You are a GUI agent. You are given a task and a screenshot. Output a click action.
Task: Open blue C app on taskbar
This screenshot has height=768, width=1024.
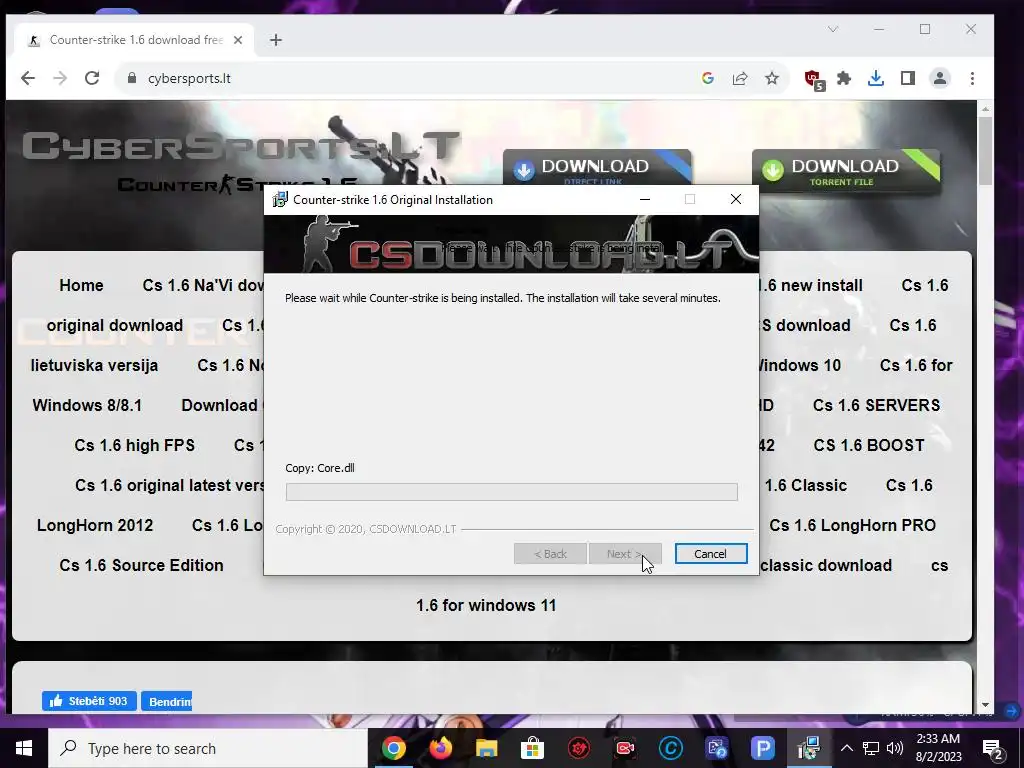(671, 748)
